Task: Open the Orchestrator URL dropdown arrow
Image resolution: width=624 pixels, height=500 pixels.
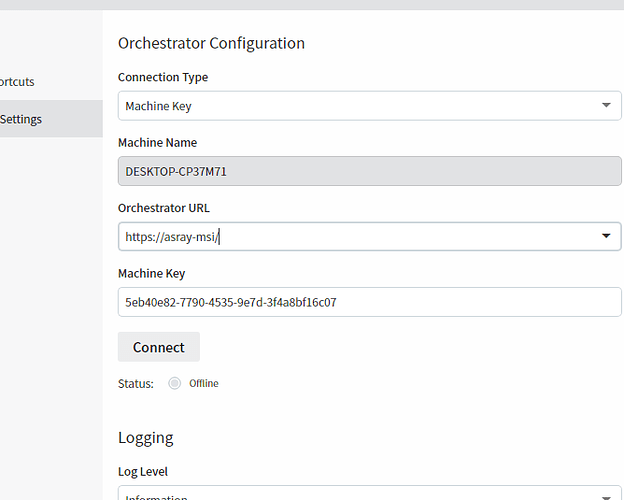Action: click(606, 237)
